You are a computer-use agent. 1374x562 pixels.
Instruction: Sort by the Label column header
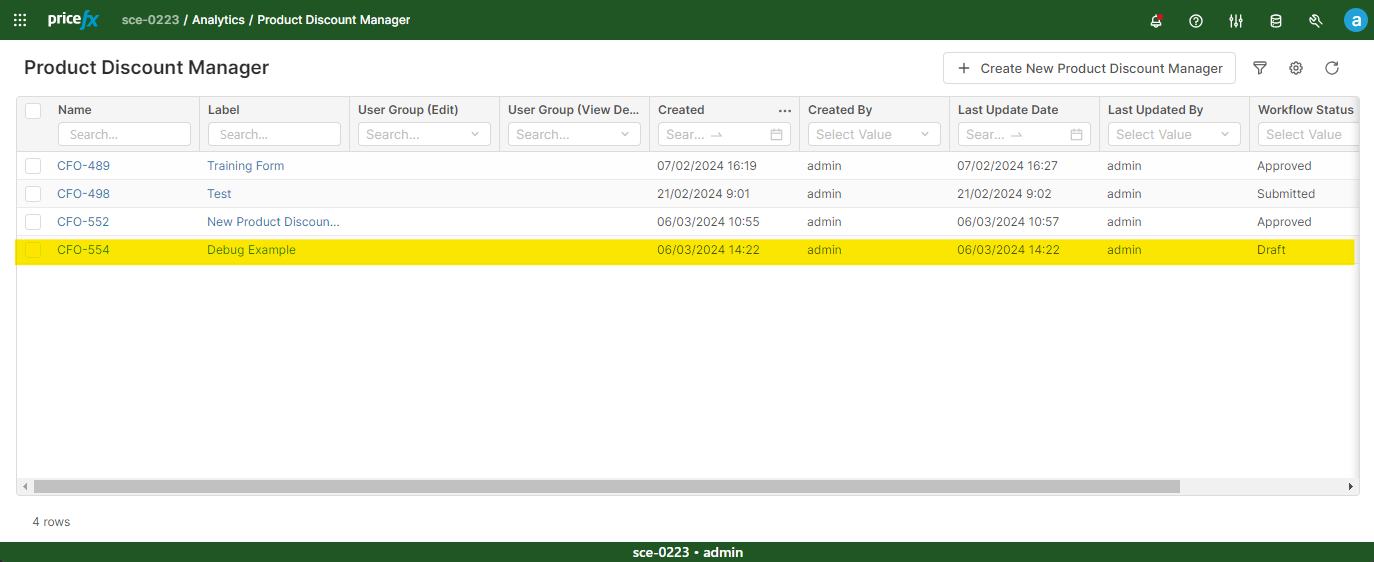224,110
